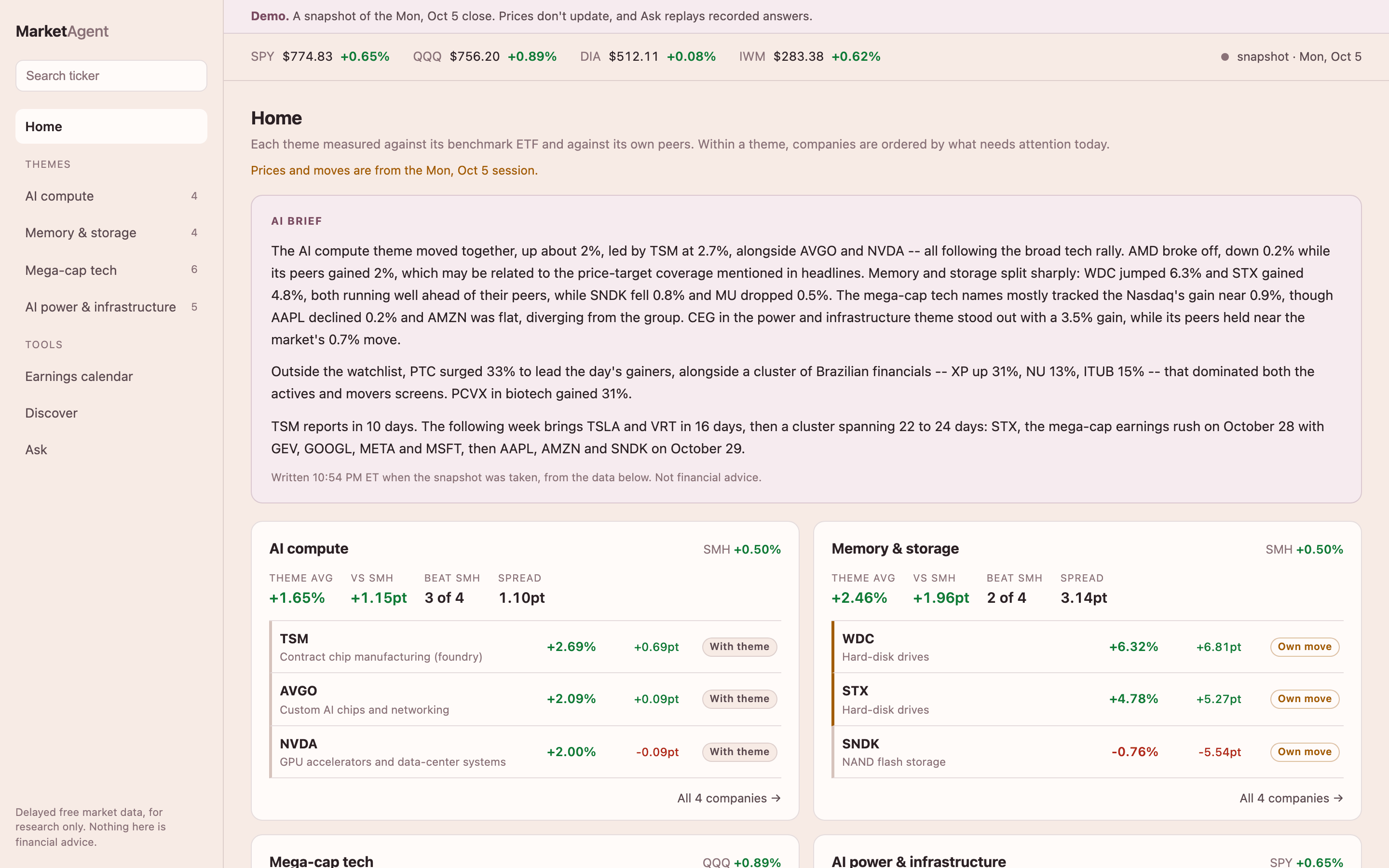Image resolution: width=1389 pixels, height=868 pixels.
Task: Click VS SMH +1.15pt value
Action: click(x=379, y=598)
